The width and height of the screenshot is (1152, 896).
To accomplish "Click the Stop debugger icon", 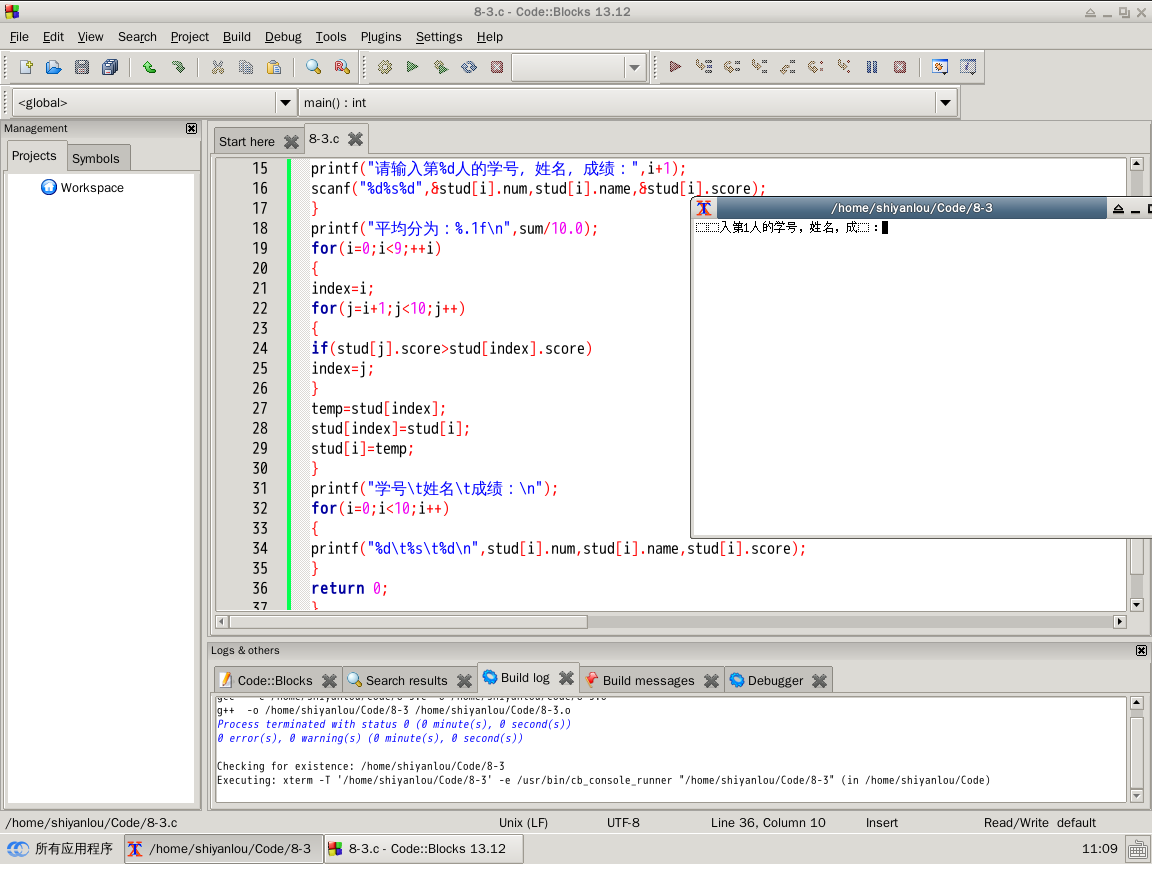I will (x=900, y=68).
